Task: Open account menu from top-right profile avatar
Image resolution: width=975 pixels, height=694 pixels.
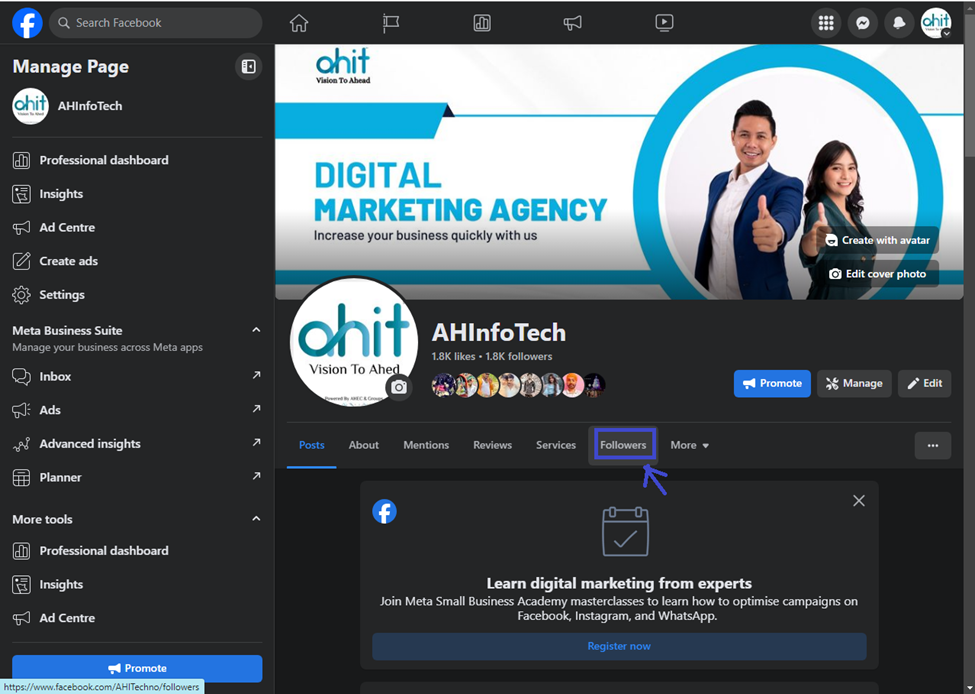Action: point(936,23)
